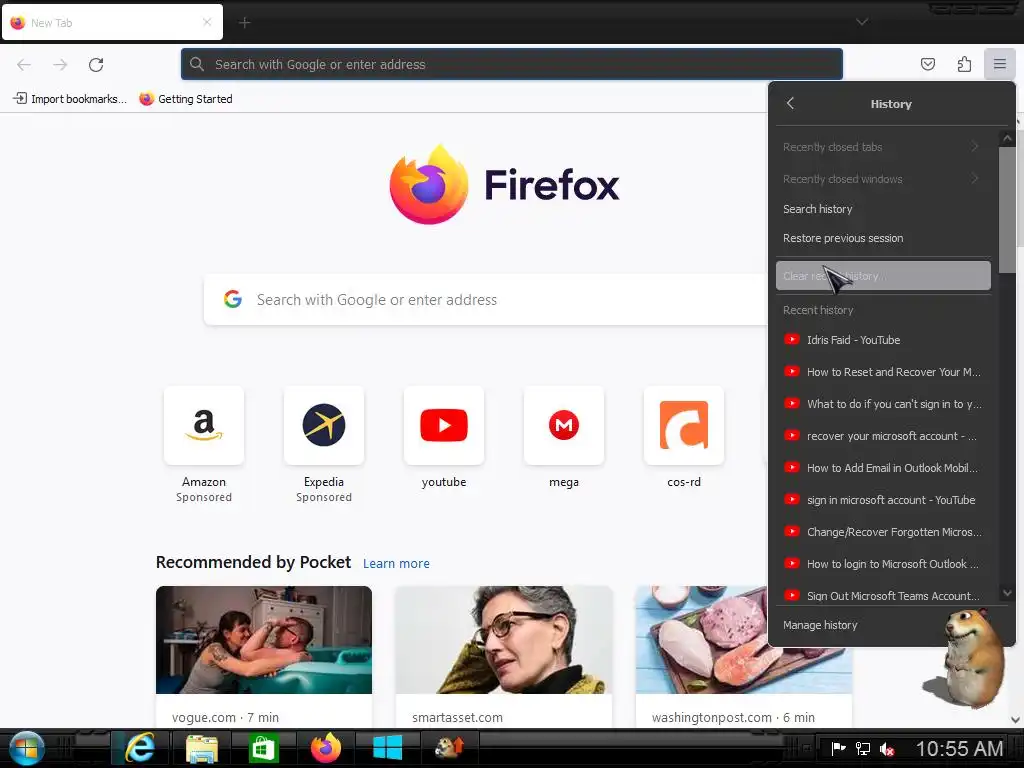Click the Forward navigation arrow
This screenshot has height=768, width=1024.
click(x=60, y=65)
